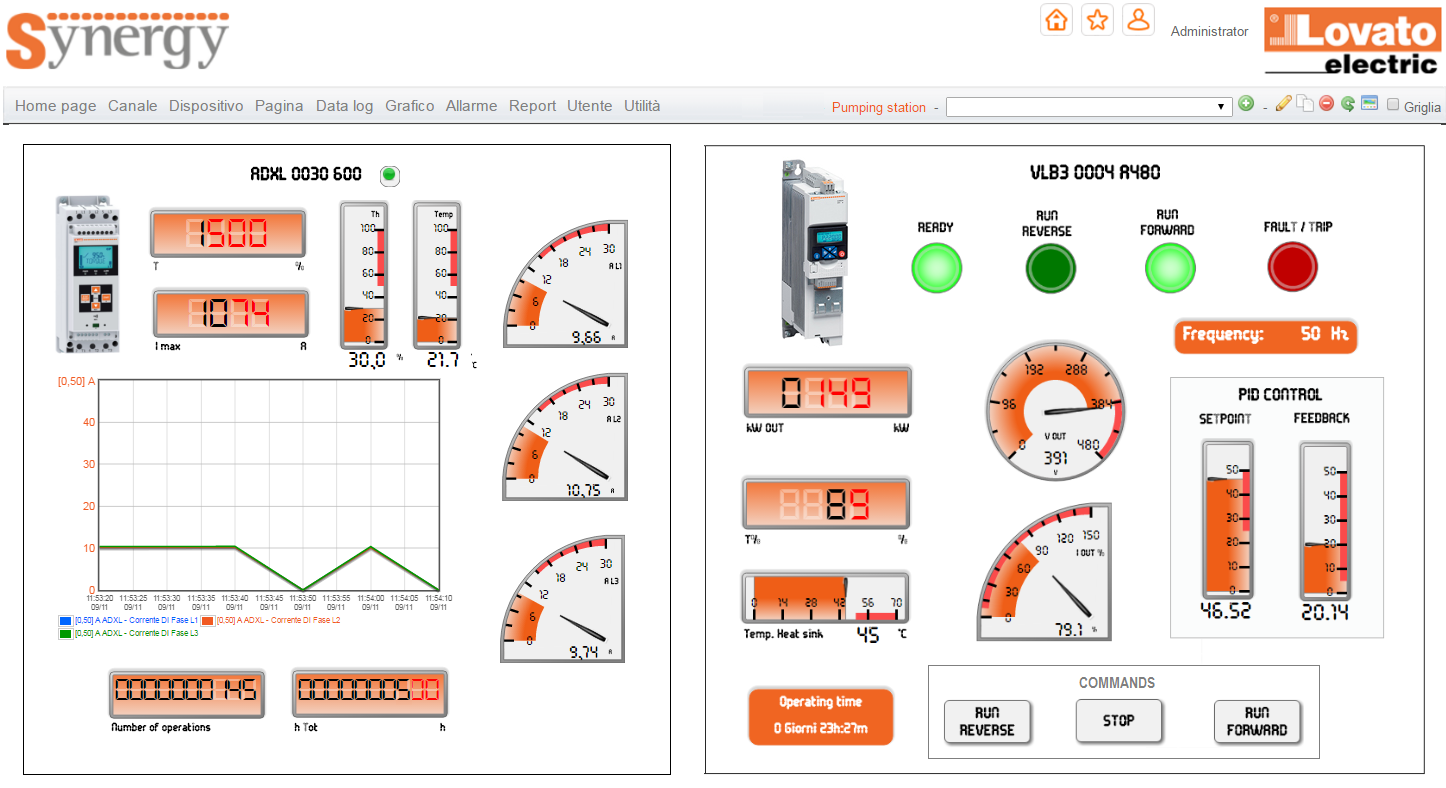Open the Canale menu
This screenshot has height=788, width=1446.
[x=133, y=106]
